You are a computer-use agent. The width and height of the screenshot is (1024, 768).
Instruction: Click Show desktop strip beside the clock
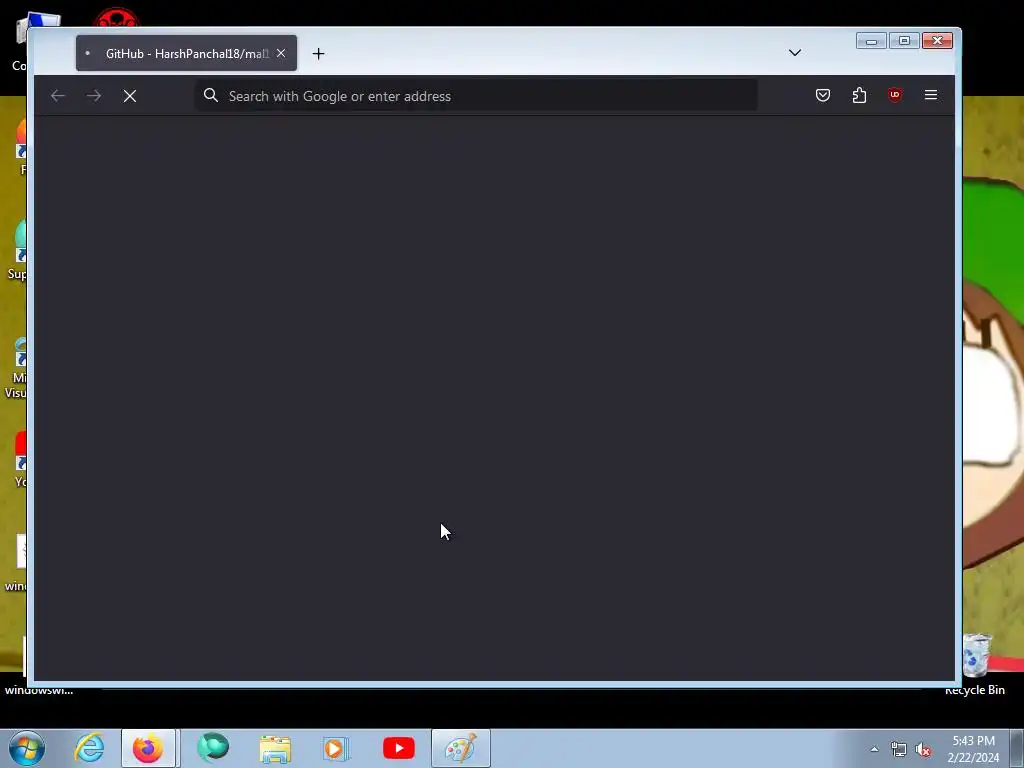[1017, 748]
